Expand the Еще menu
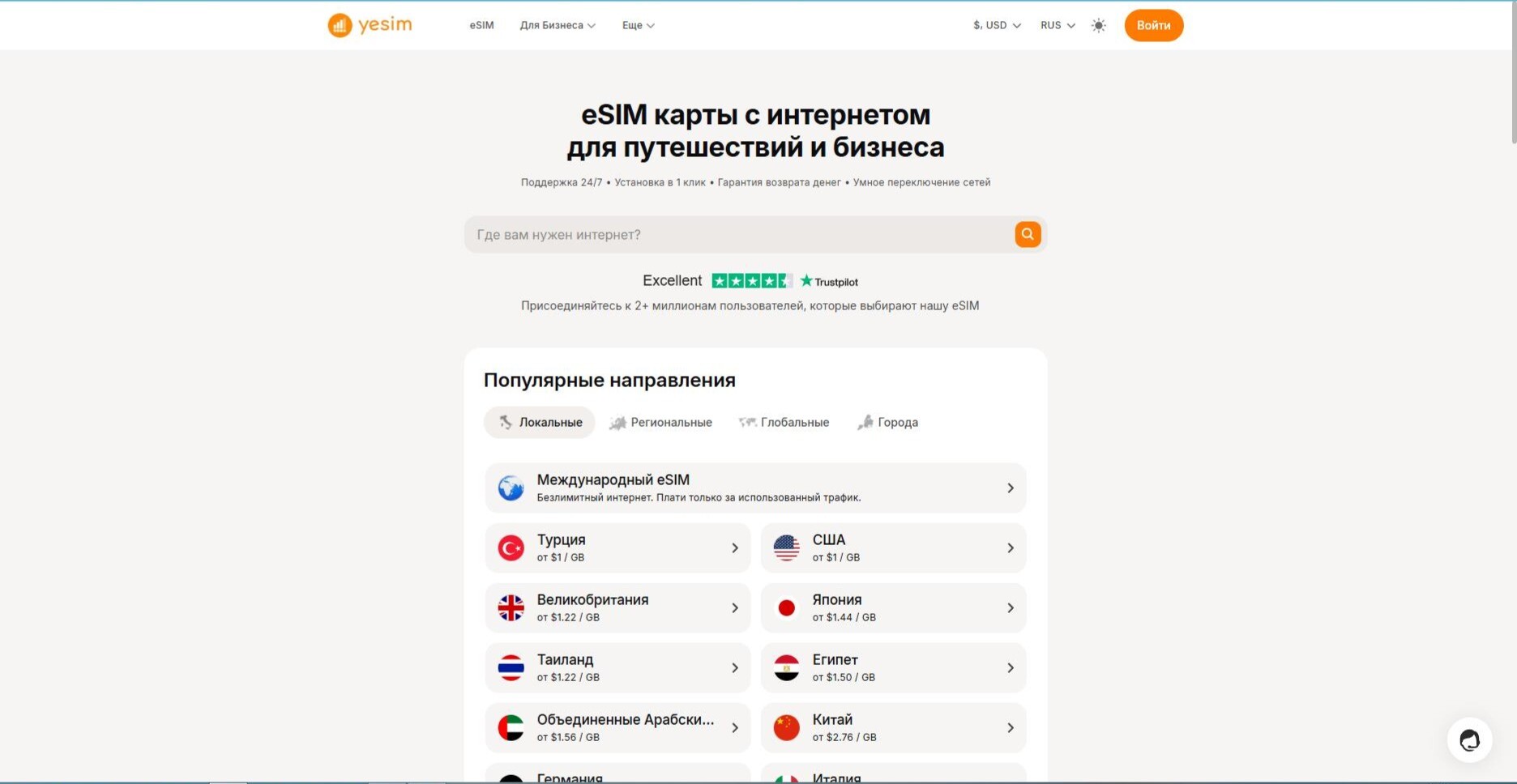This screenshot has width=1517, height=784. (x=638, y=25)
